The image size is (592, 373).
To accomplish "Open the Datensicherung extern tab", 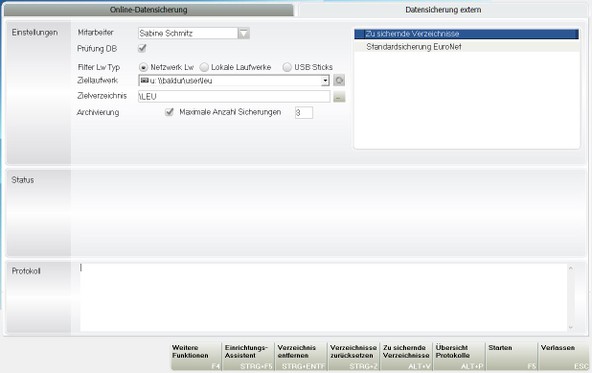I will (x=443, y=10).
